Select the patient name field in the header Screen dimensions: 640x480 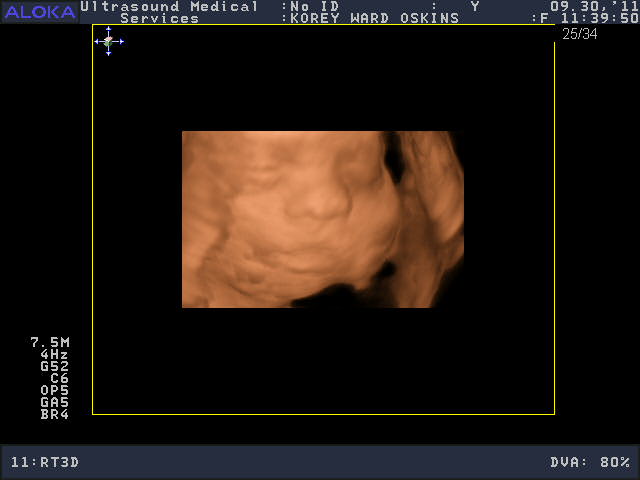[374, 18]
